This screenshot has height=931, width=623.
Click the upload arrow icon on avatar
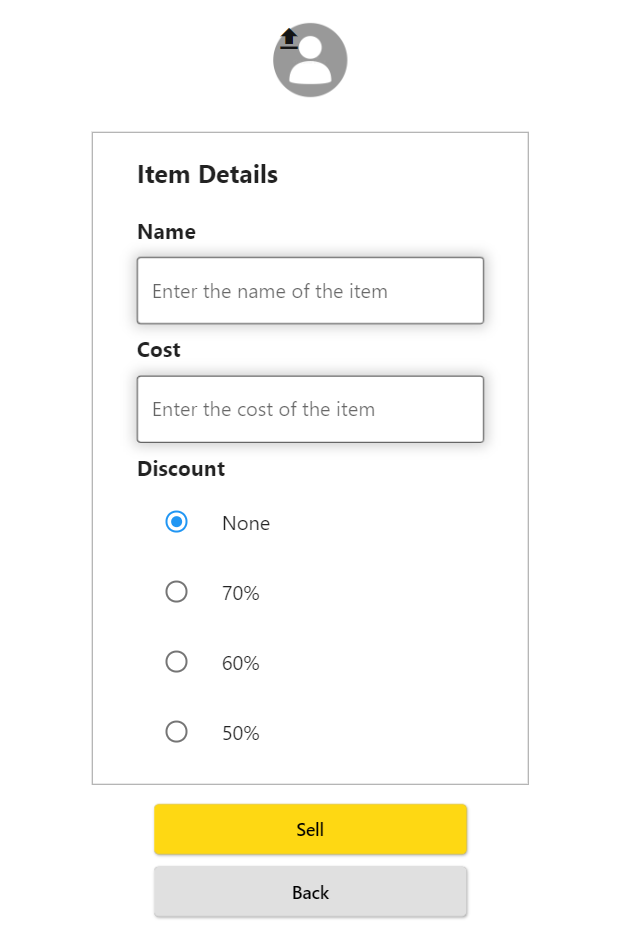289,39
